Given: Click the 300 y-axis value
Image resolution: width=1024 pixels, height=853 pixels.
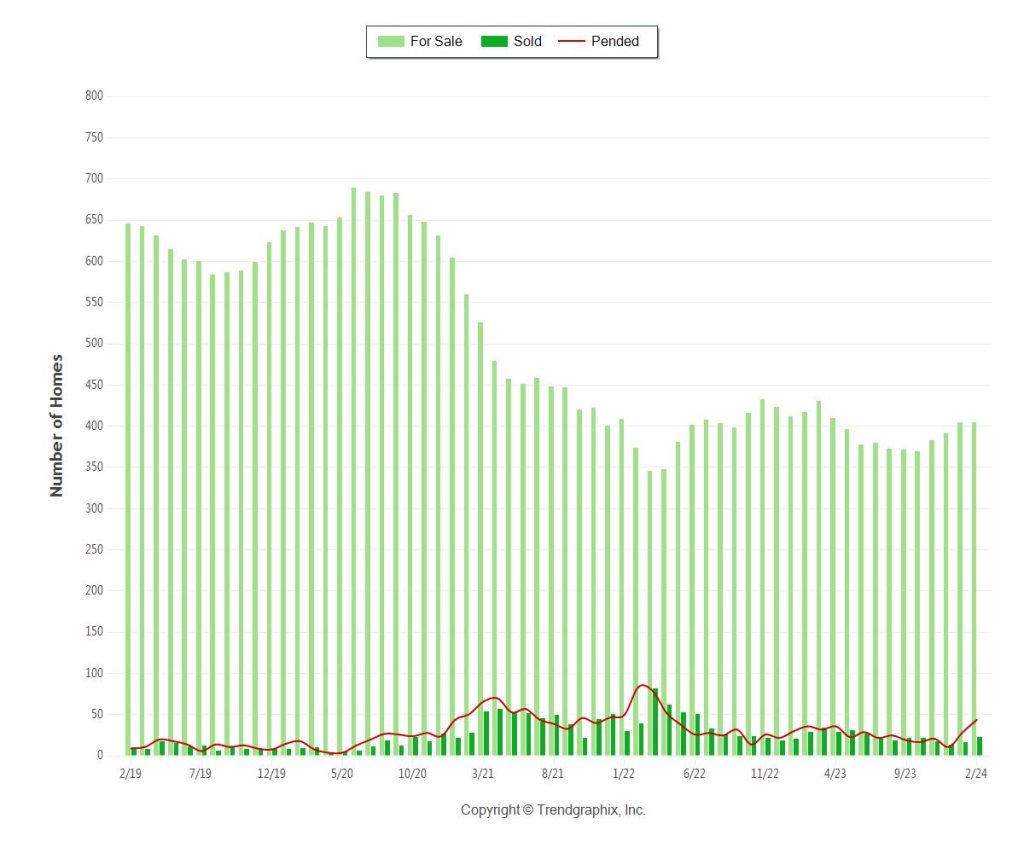Looking at the screenshot, I should click(94, 508).
